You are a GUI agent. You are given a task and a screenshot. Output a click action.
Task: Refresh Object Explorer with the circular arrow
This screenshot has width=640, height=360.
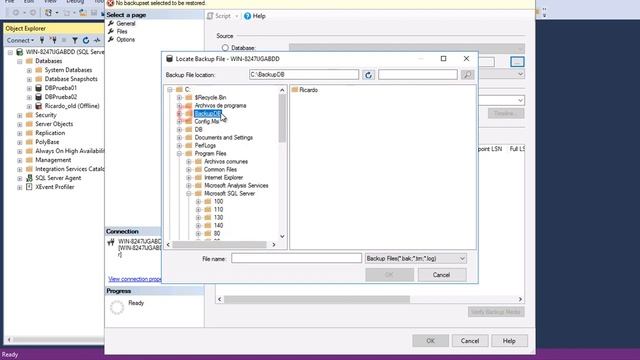pyautogui.click(x=86, y=40)
